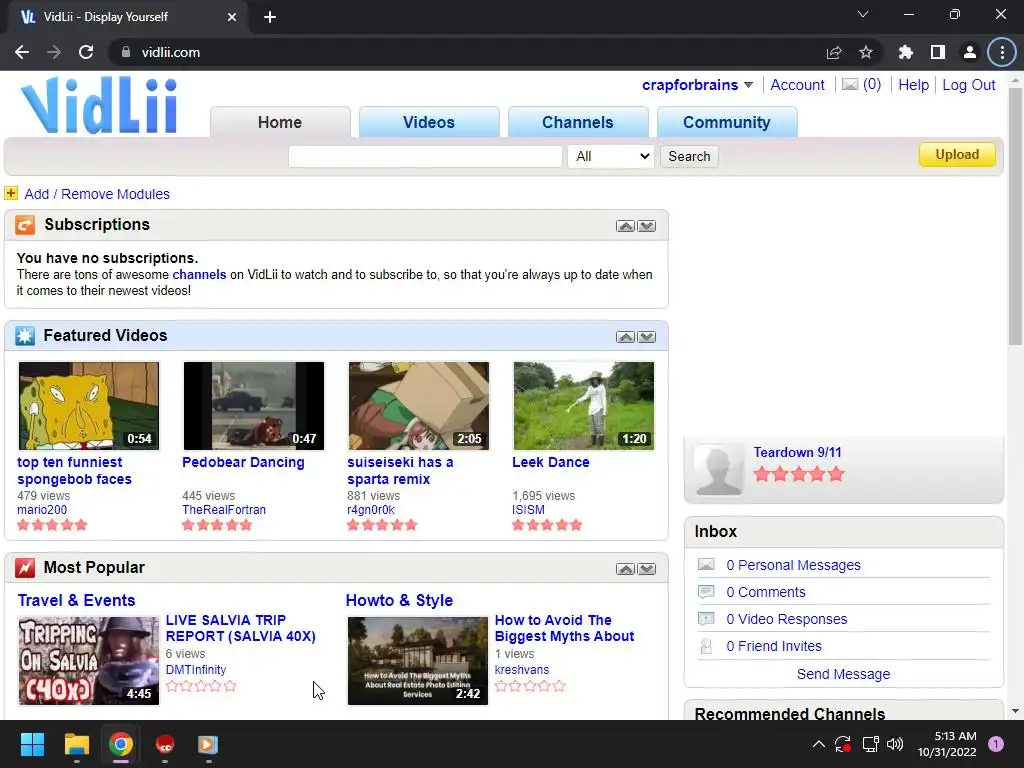Open the Tripping on Salvia thumbnail
The width and height of the screenshot is (1024, 768).
pos(89,661)
